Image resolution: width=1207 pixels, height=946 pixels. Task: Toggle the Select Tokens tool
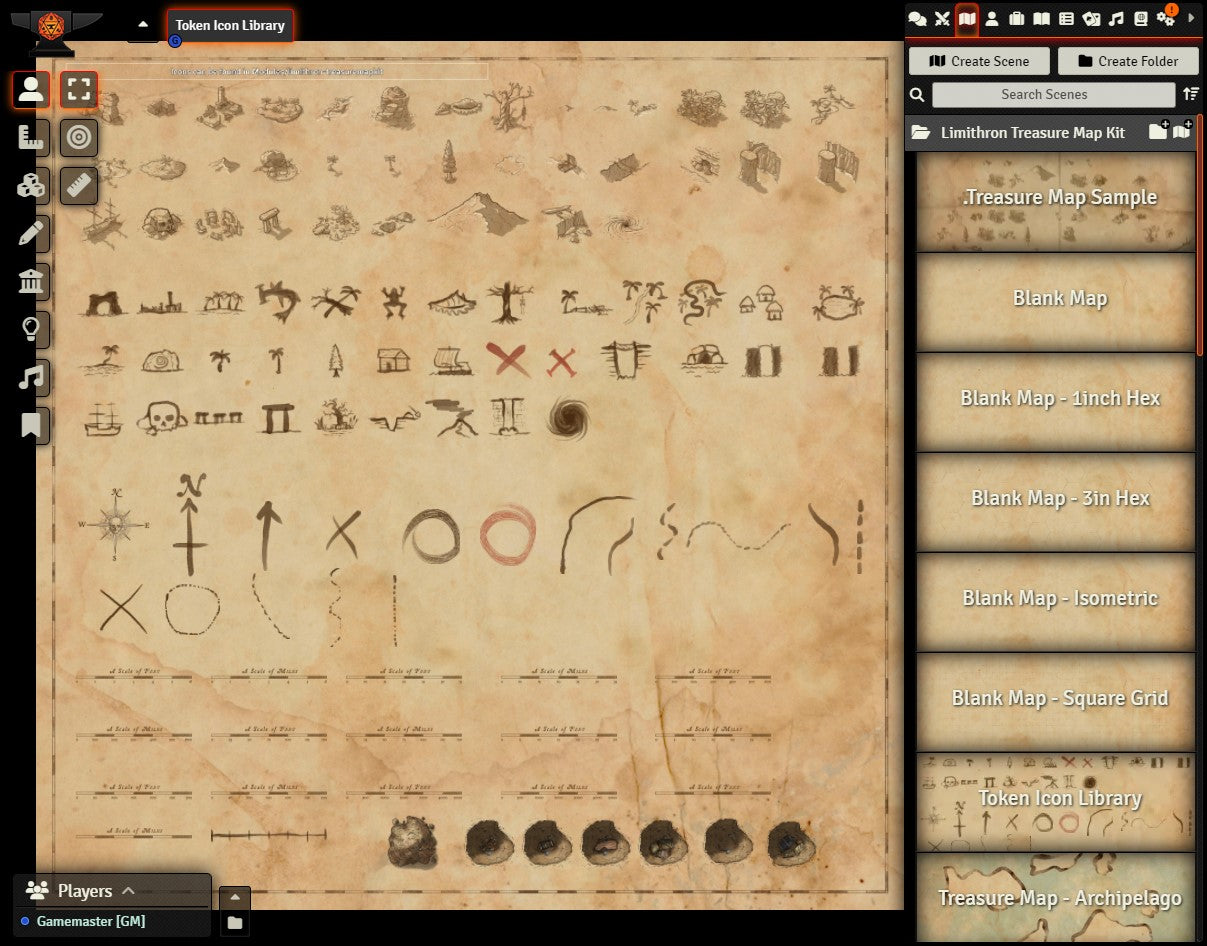(x=79, y=90)
